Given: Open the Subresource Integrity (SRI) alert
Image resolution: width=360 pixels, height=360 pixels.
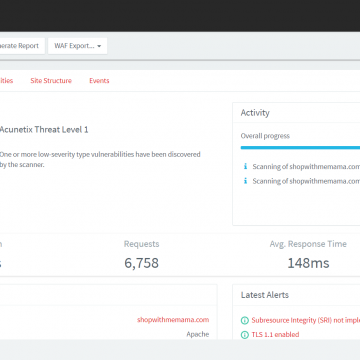Looking at the screenshot, I should coord(306,320).
